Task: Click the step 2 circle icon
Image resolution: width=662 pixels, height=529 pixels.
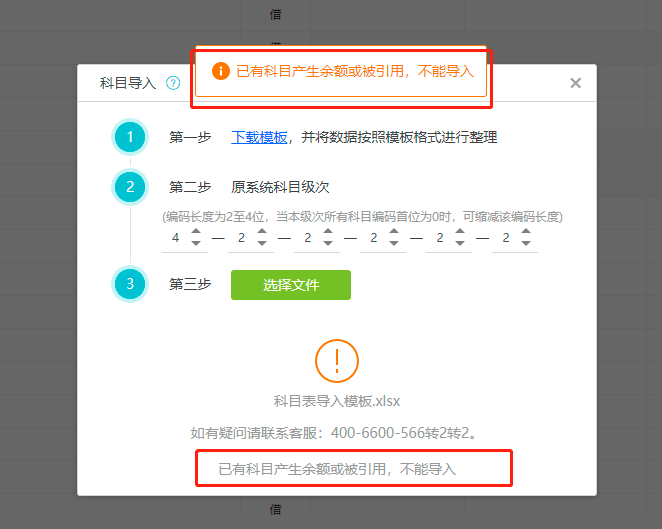Action: (130, 187)
